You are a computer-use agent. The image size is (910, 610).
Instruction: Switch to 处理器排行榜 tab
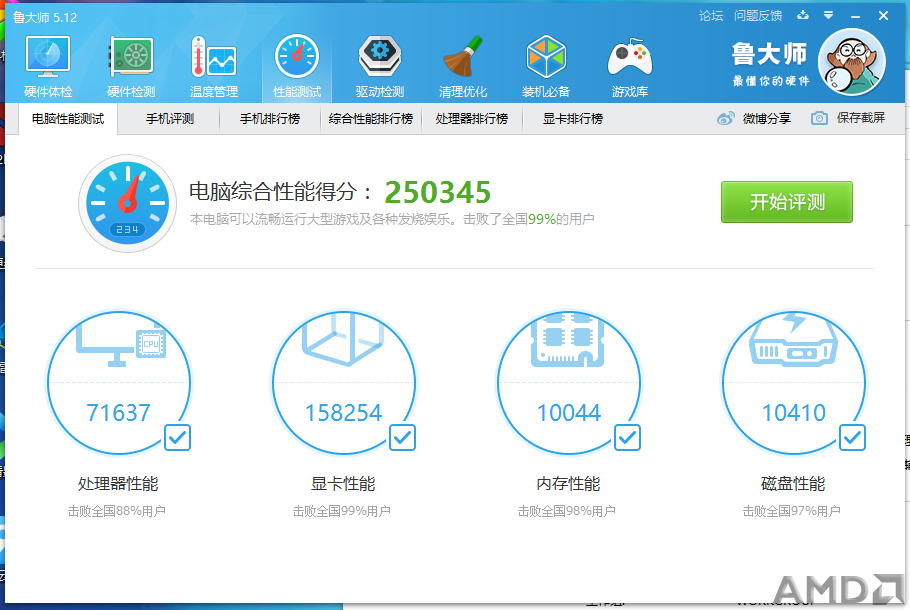(x=472, y=119)
